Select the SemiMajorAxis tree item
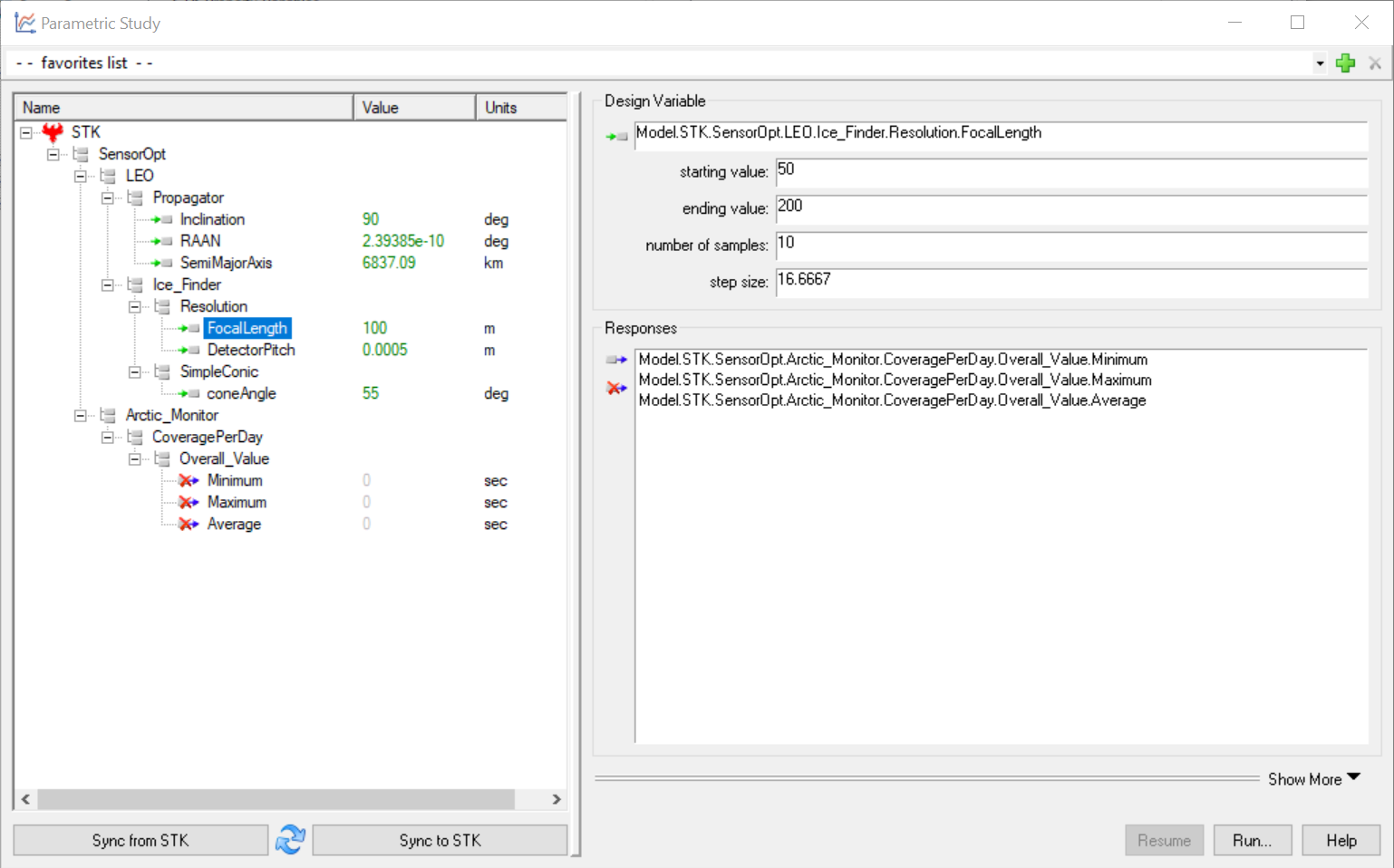Image resolution: width=1394 pixels, height=868 pixels. [226, 263]
